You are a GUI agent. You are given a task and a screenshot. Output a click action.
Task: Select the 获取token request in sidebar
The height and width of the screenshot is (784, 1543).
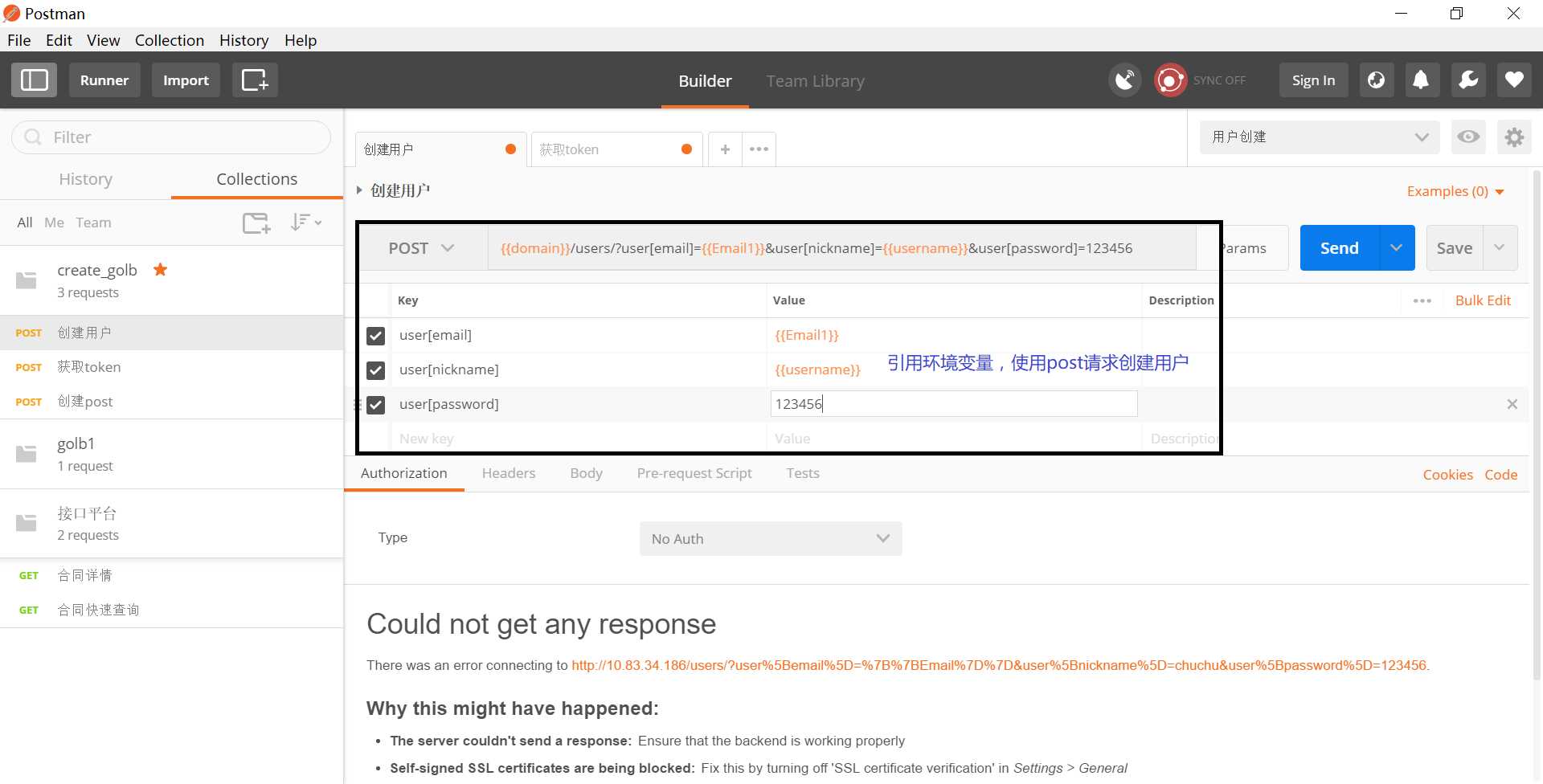tap(171, 367)
